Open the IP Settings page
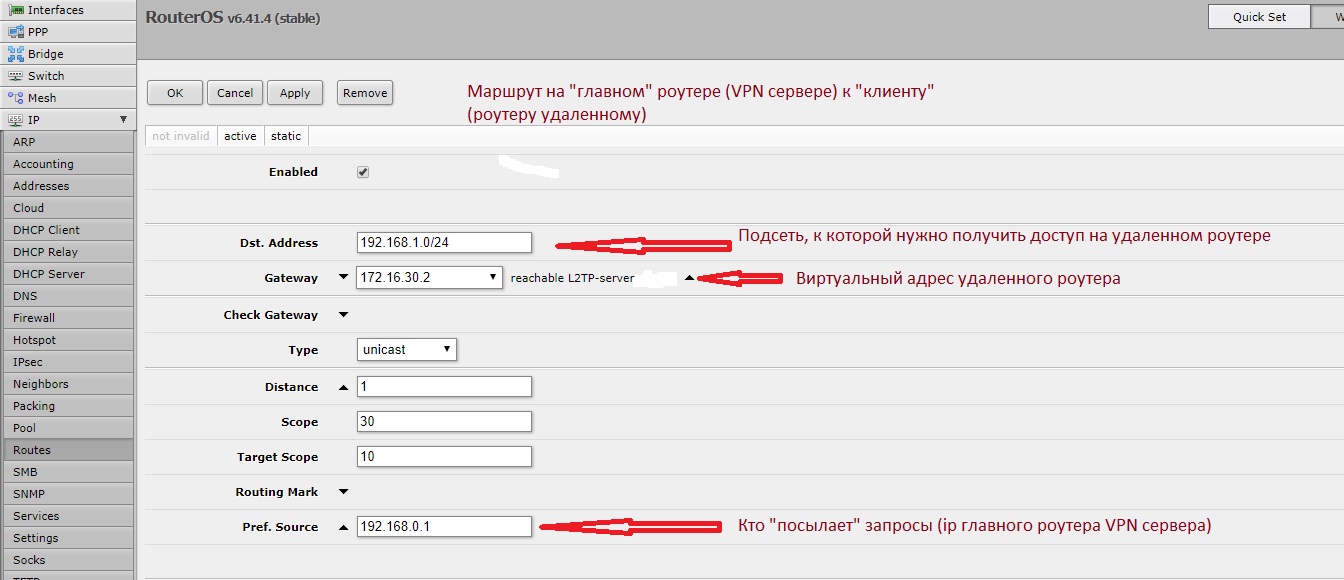The image size is (1344, 580). click(x=69, y=538)
